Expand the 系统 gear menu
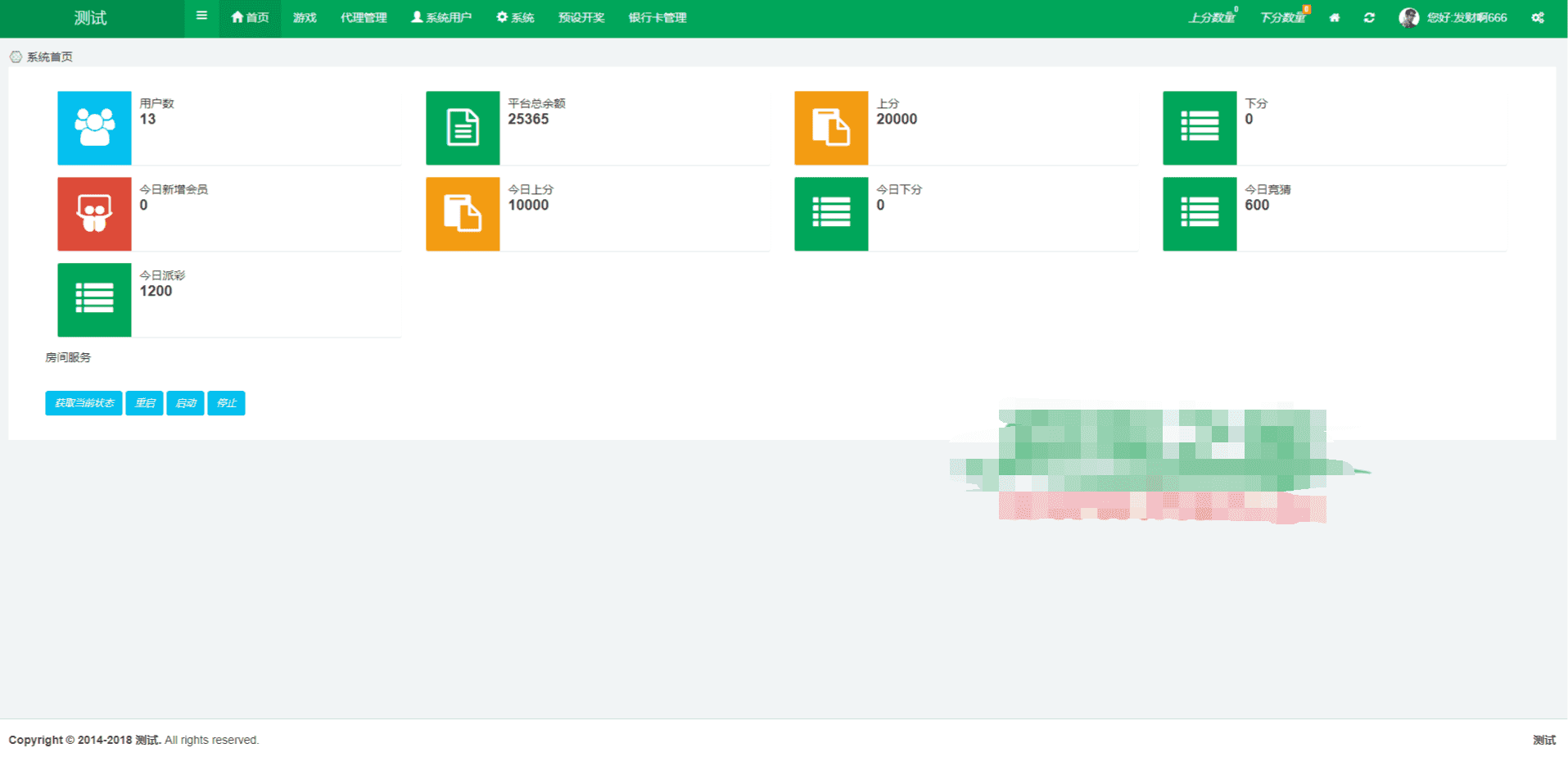Image resolution: width=1568 pixels, height=757 pixels. 515,17
